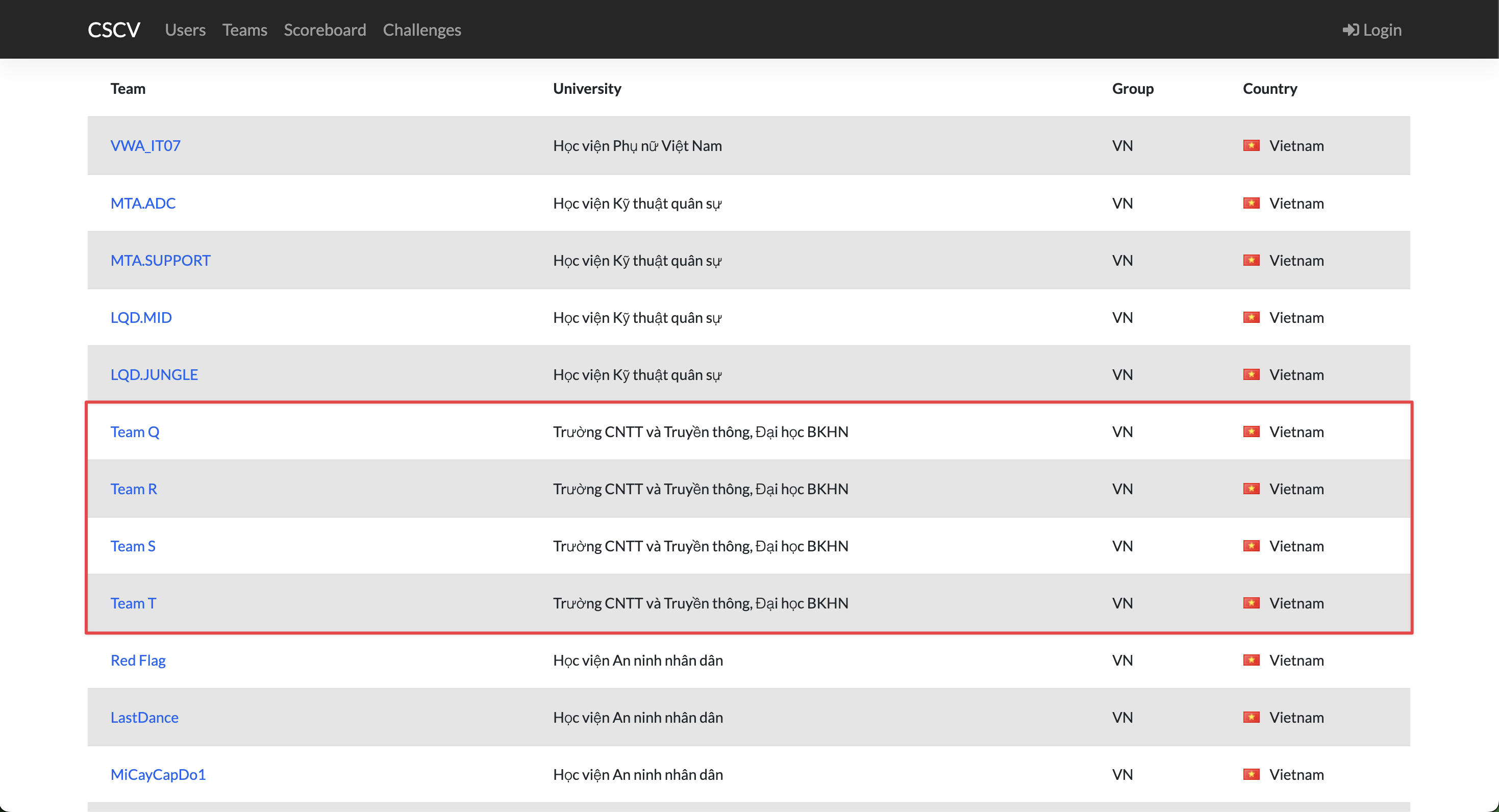1499x812 pixels.
Task: Open Team R profile link
Action: pos(133,489)
